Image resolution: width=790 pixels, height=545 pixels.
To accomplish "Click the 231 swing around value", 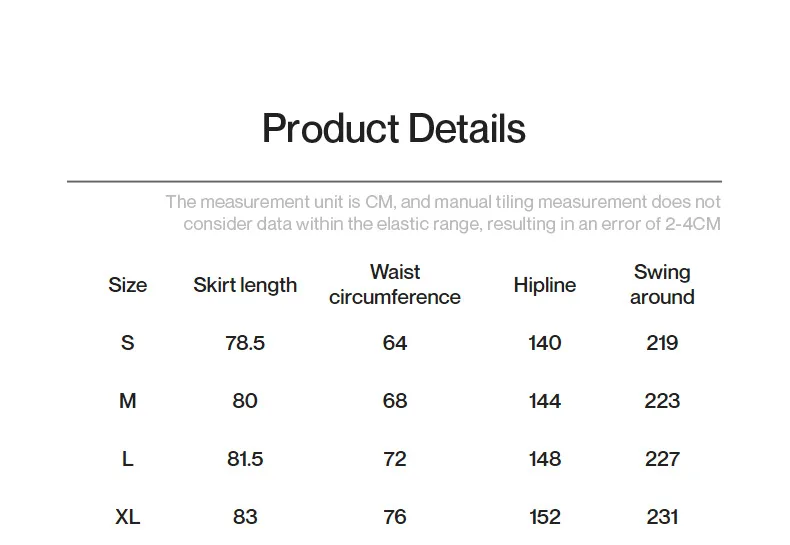I will coord(662,517).
